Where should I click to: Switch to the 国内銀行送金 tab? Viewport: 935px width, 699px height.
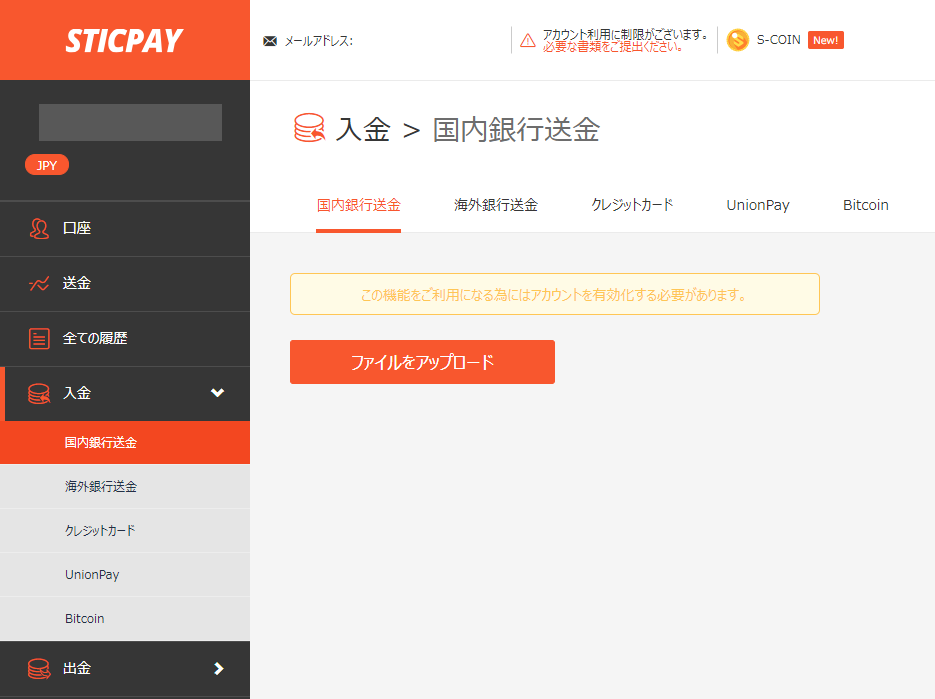pyautogui.click(x=358, y=205)
